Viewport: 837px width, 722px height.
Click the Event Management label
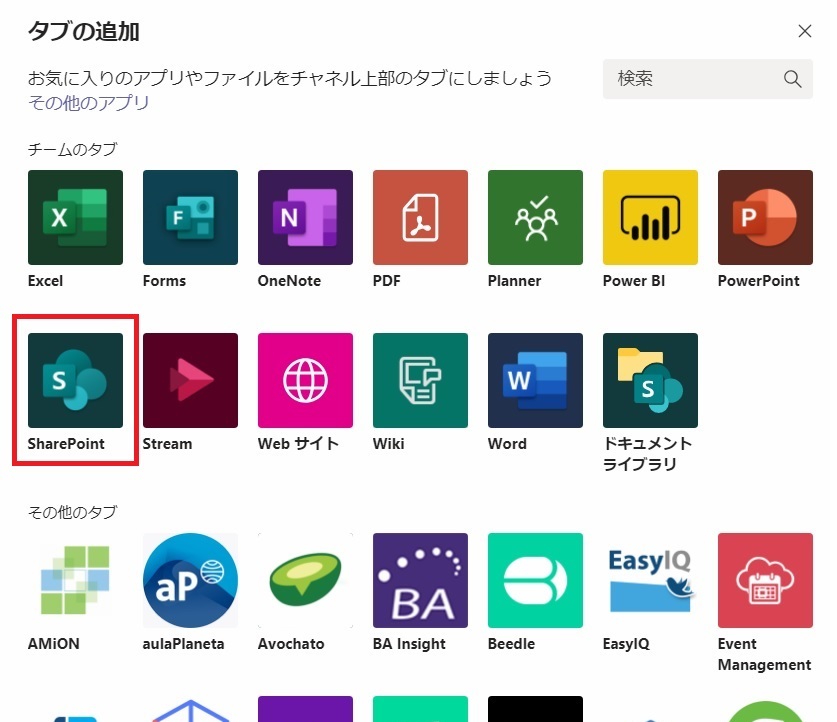point(764,654)
